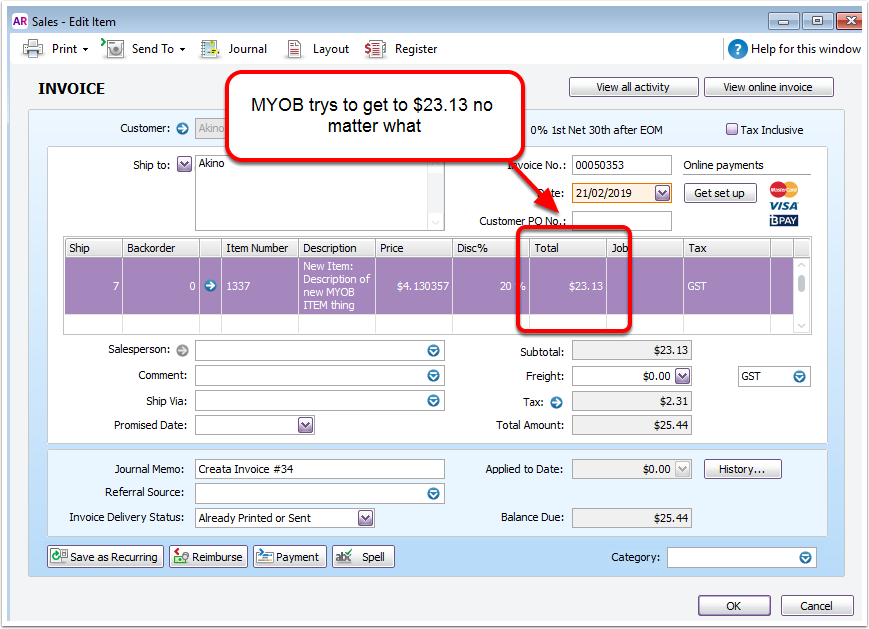
Task: Click the Invoice No. field
Action: pos(622,165)
